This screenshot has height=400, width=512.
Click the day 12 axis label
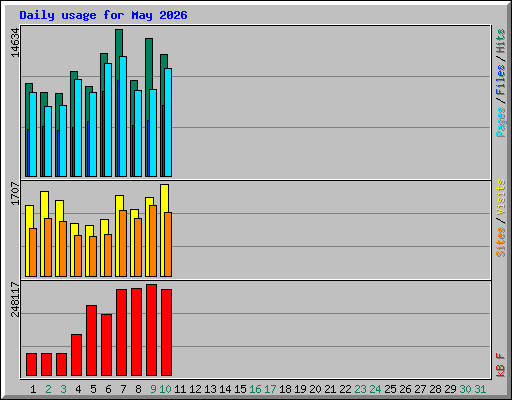pyautogui.click(x=195, y=389)
